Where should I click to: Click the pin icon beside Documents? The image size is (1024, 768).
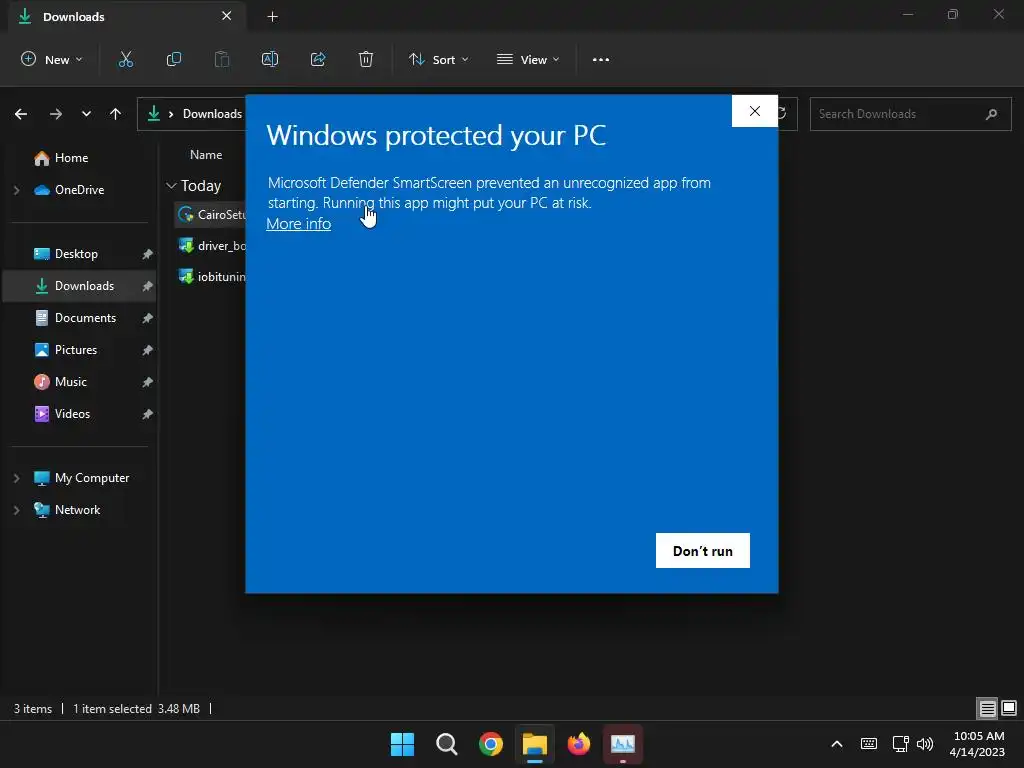pyautogui.click(x=148, y=318)
